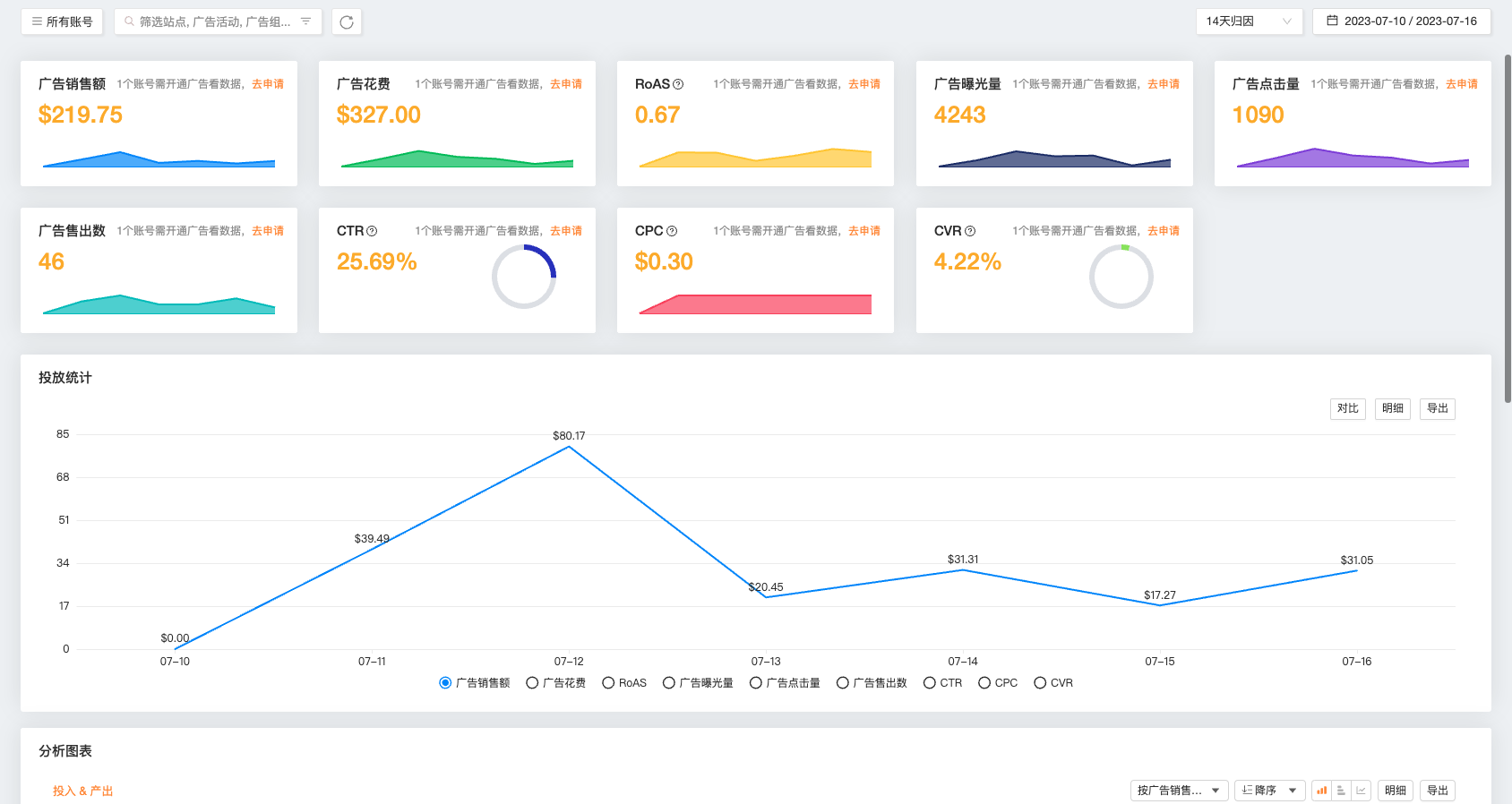Click the filter funnel icon in search box
Viewport: 1512px width, 804px height.
[x=305, y=21]
